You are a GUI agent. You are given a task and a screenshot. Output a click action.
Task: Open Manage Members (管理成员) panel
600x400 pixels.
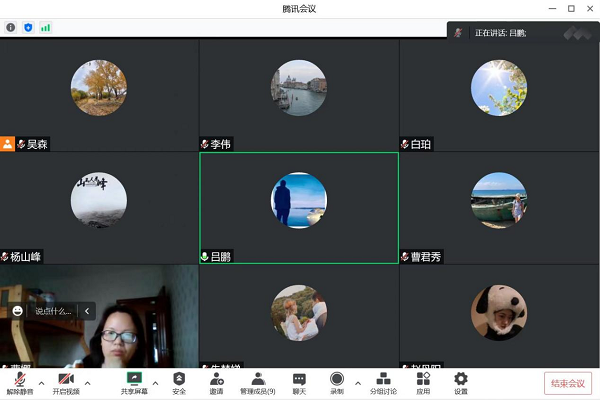coord(257,383)
